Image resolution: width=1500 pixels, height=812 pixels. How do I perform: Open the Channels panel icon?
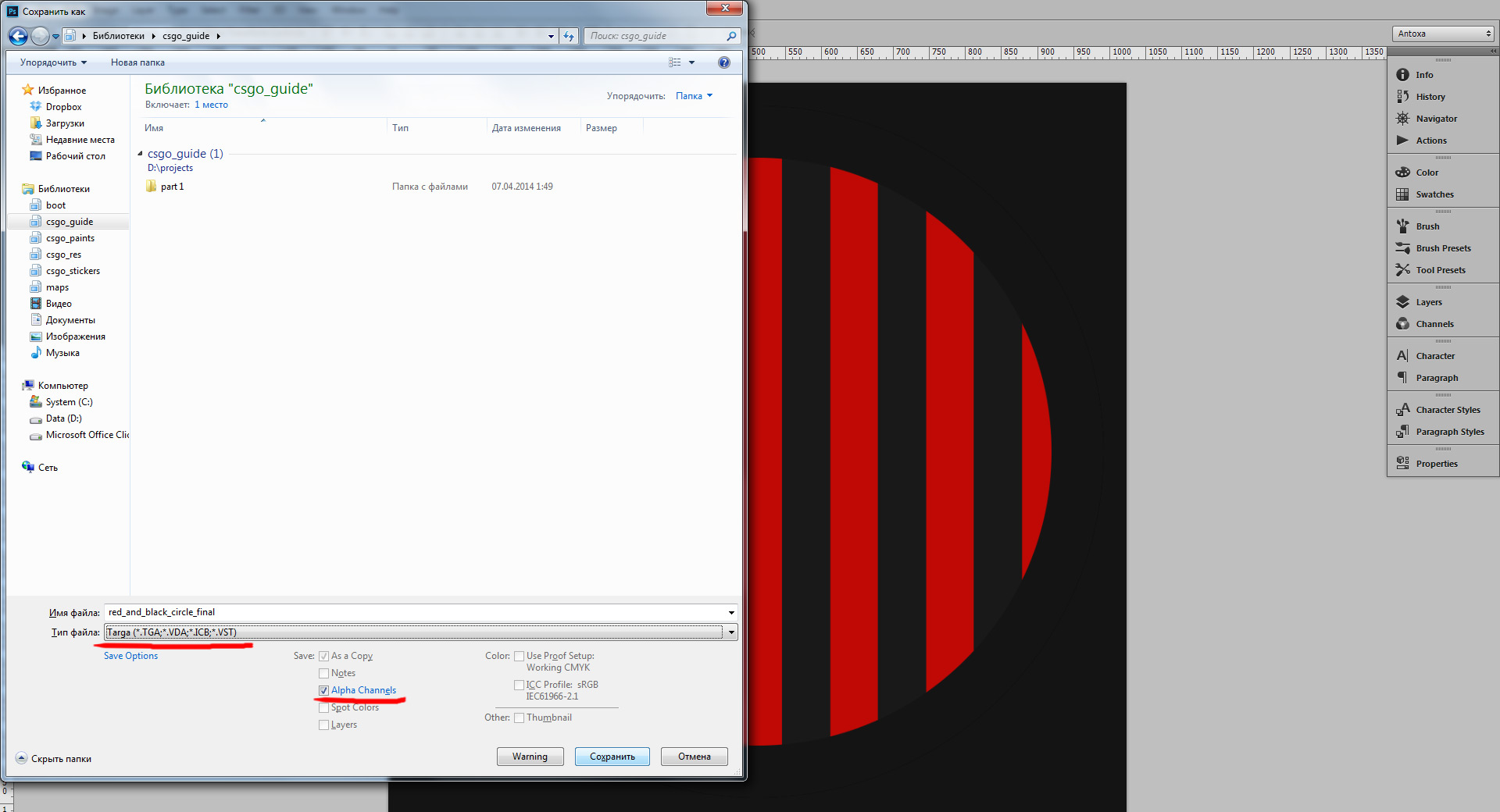(1402, 324)
